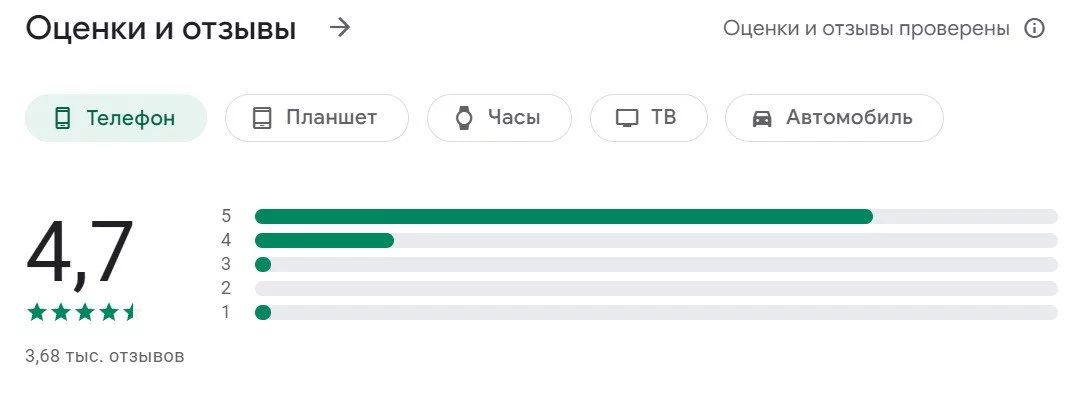This screenshot has height=408, width=1073.
Task: Click the TV icon in ТВ chip
Action: click(x=627, y=118)
